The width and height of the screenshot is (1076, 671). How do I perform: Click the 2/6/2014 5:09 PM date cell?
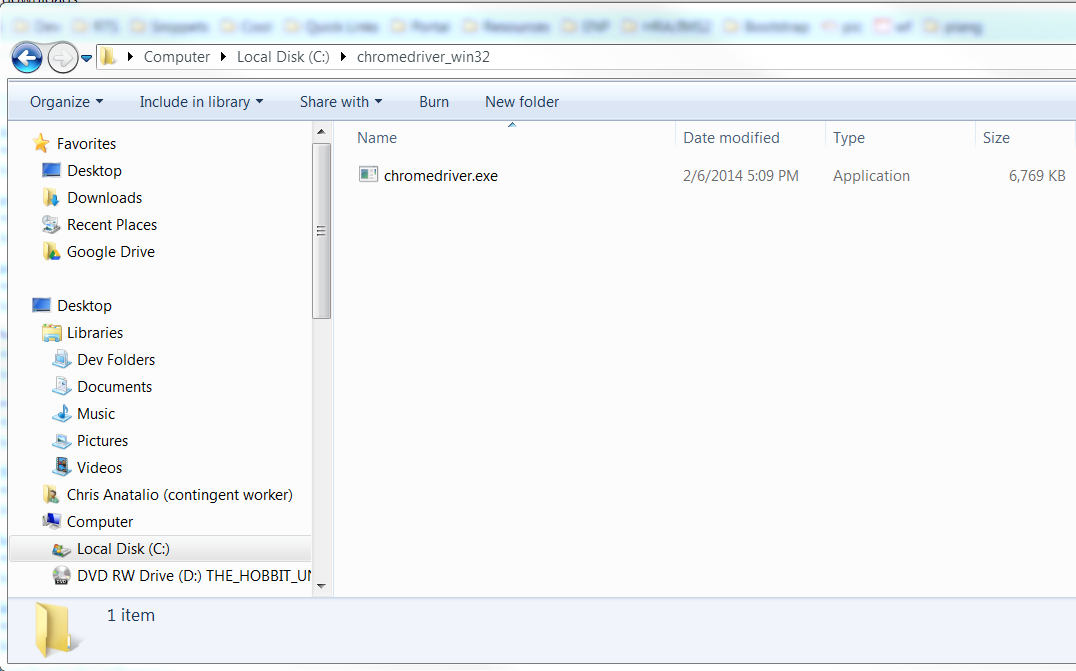740,176
